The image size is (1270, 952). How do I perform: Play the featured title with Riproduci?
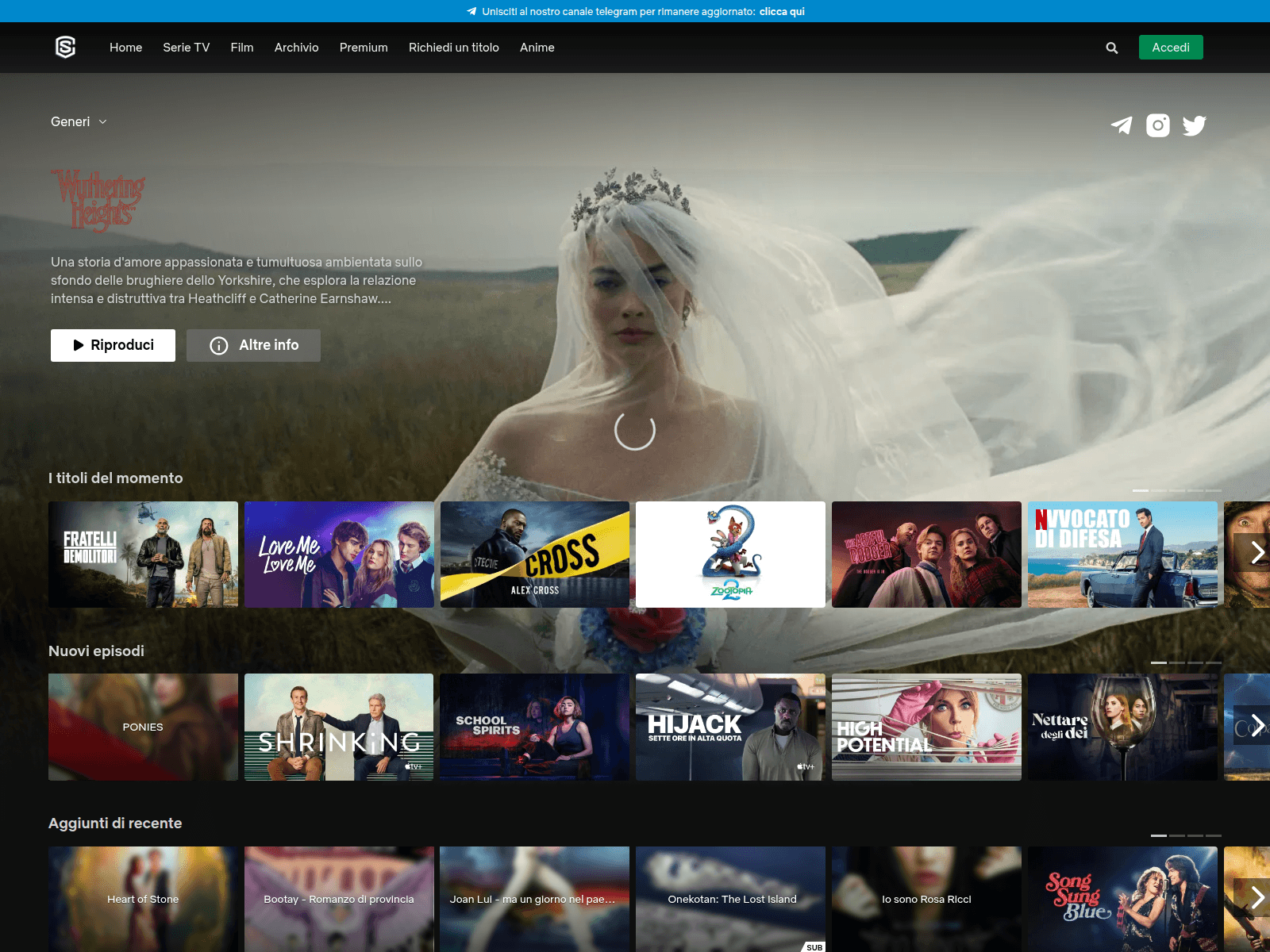113,345
